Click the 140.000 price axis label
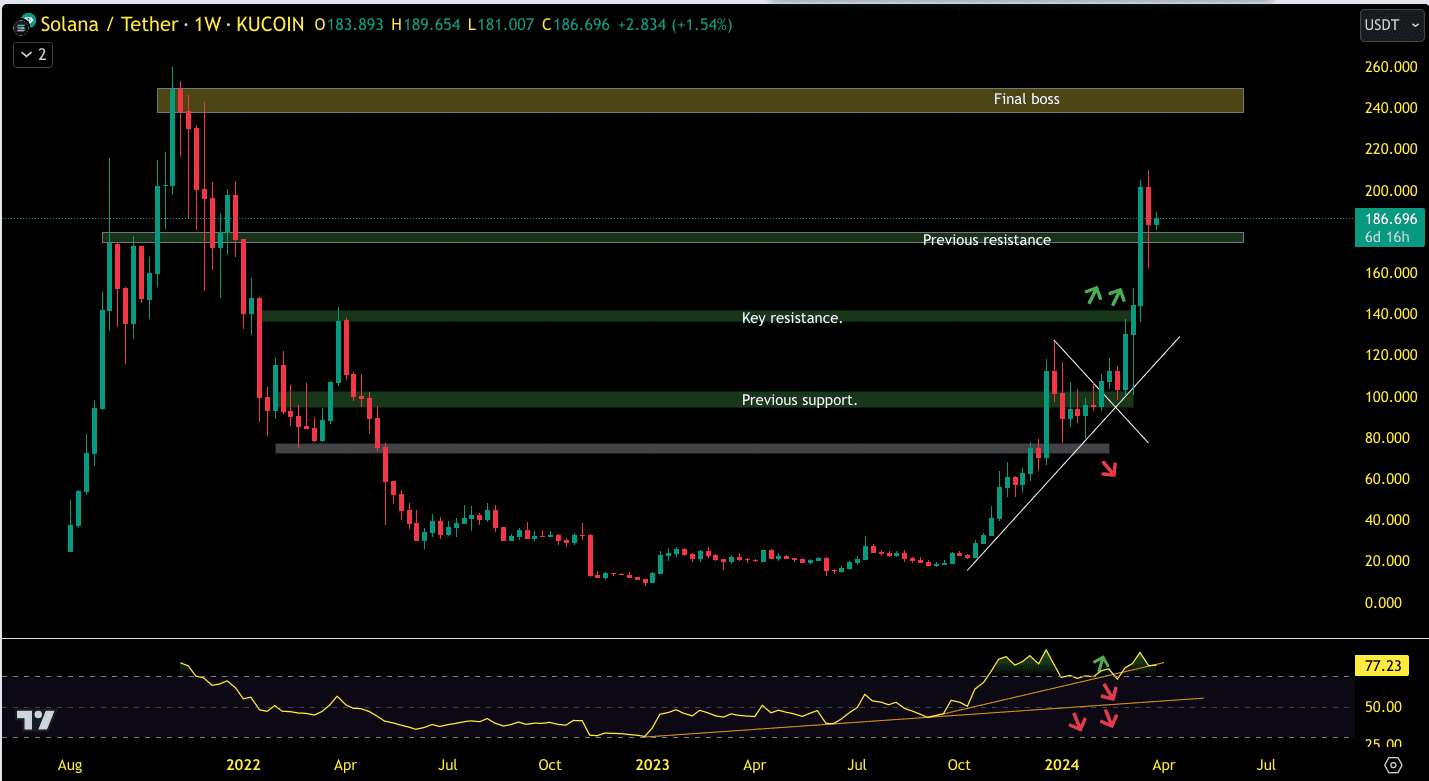This screenshot has height=781, width=1429. (1389, 314)
